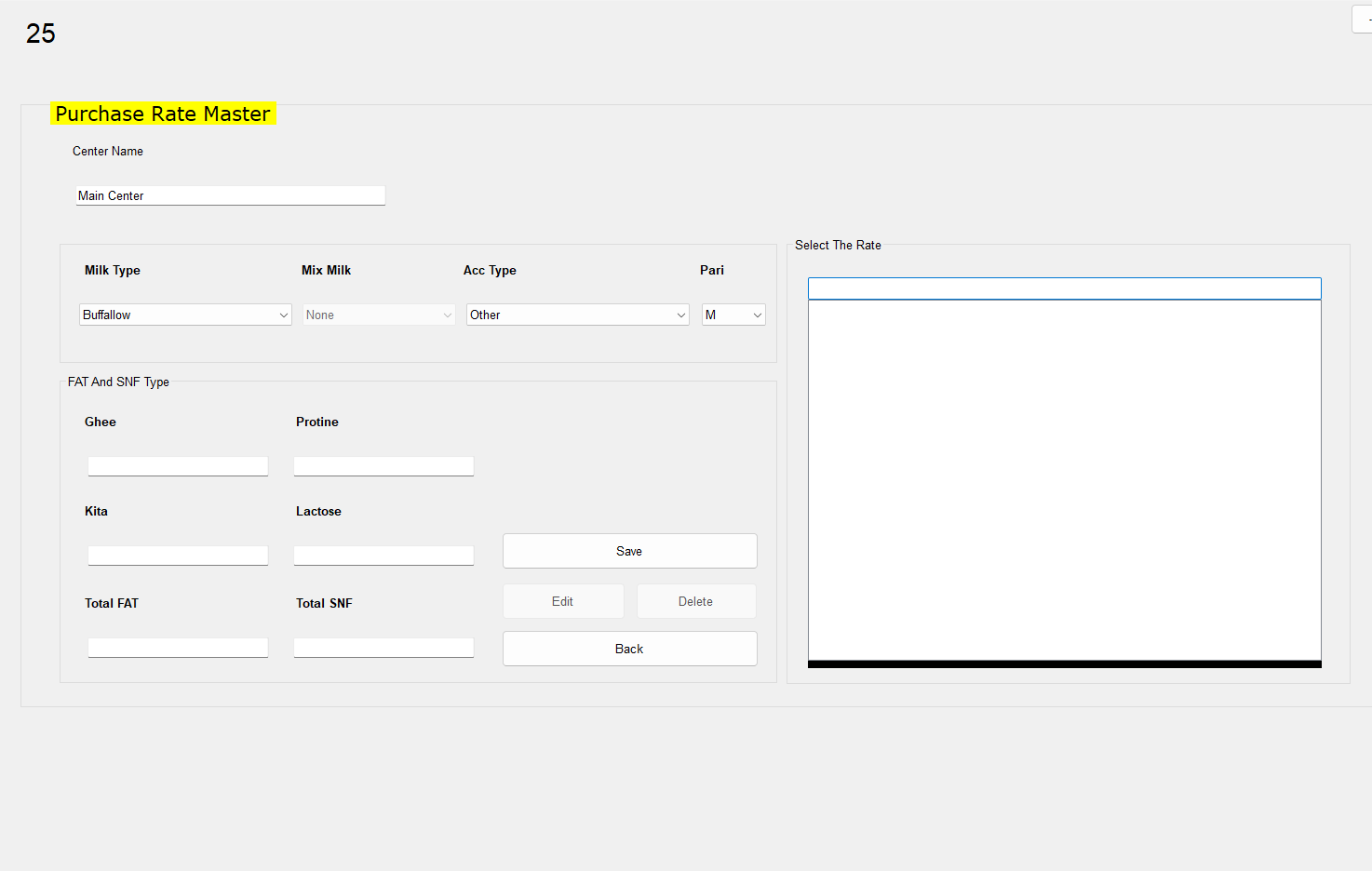Screen dimensions: 1372x871
Task: Click the Total FAT input field
Action: coord(178,648)
